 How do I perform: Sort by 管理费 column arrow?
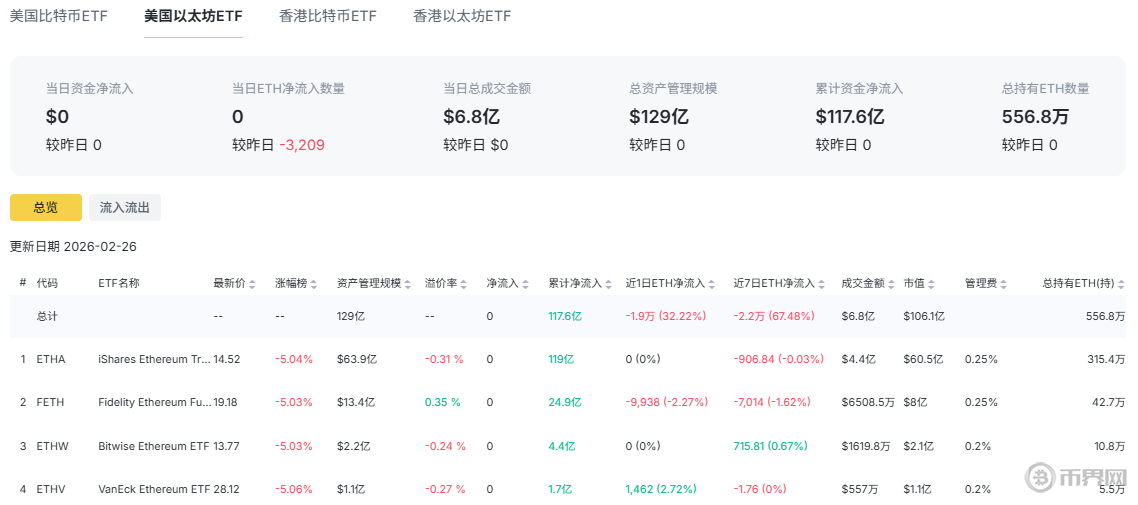pos(1003,284)
